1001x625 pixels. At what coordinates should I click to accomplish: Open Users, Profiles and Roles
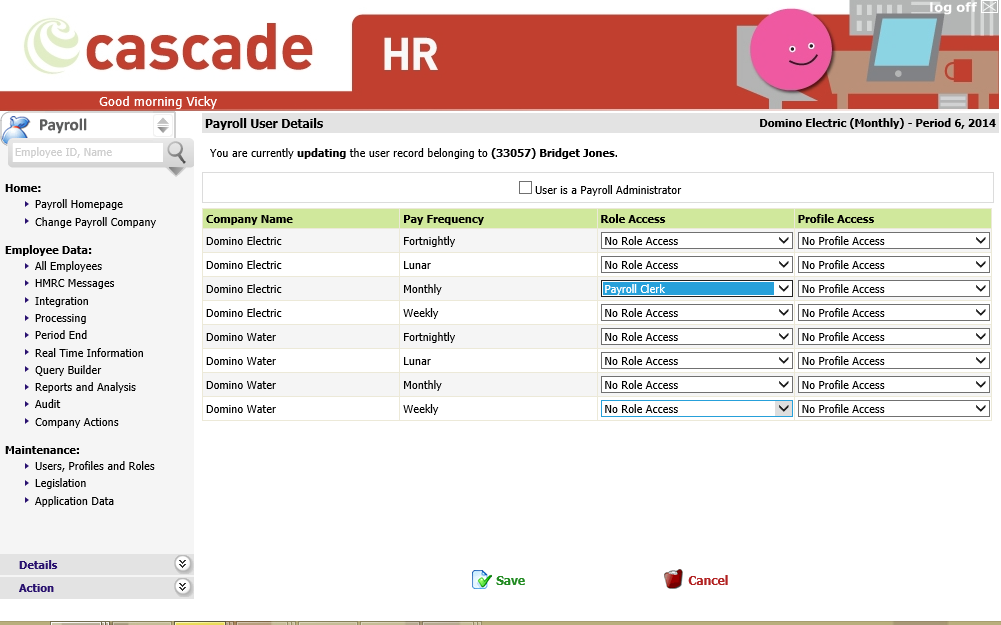[x=94, y=466]
